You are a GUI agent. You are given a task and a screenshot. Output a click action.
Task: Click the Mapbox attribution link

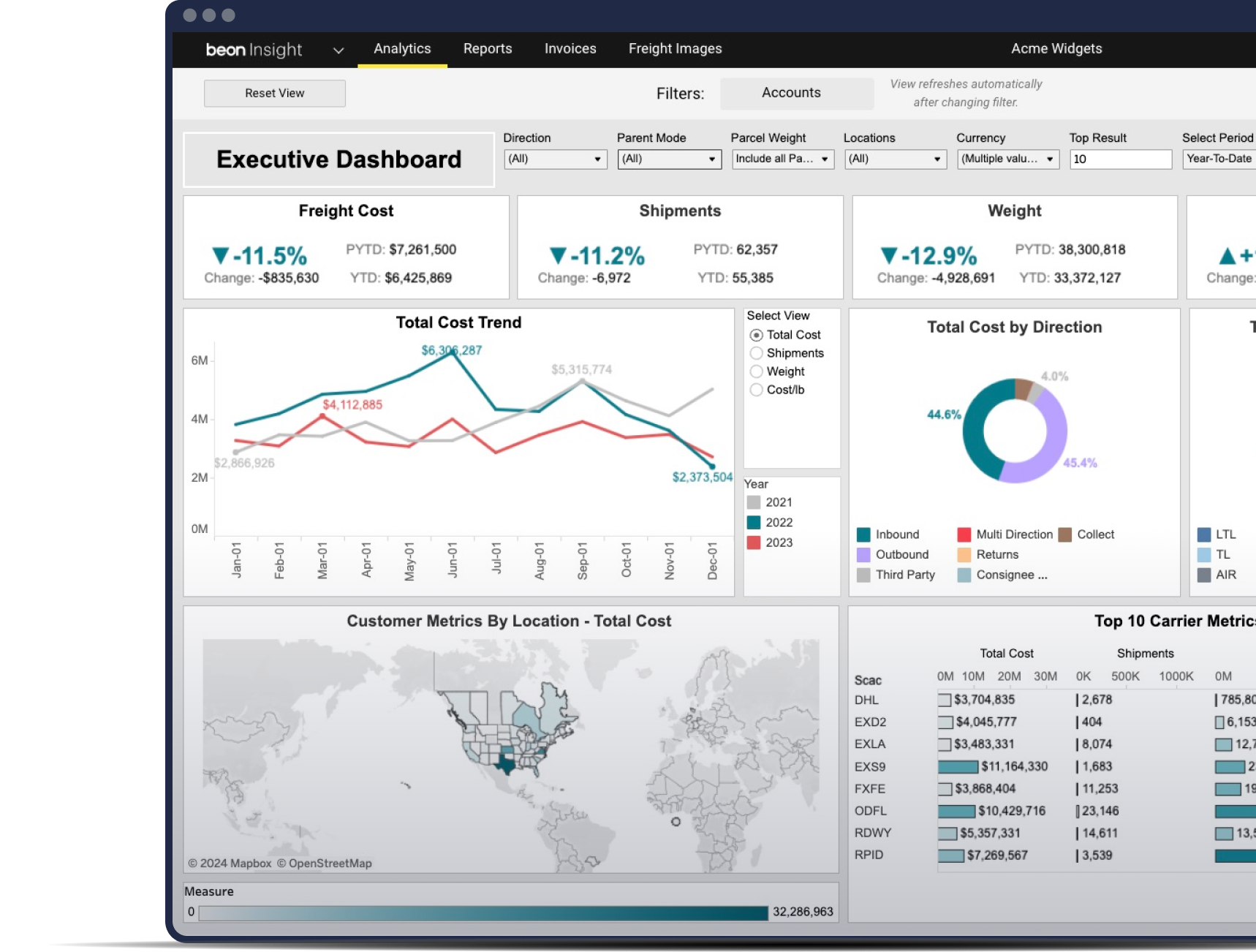click(230, 864)
